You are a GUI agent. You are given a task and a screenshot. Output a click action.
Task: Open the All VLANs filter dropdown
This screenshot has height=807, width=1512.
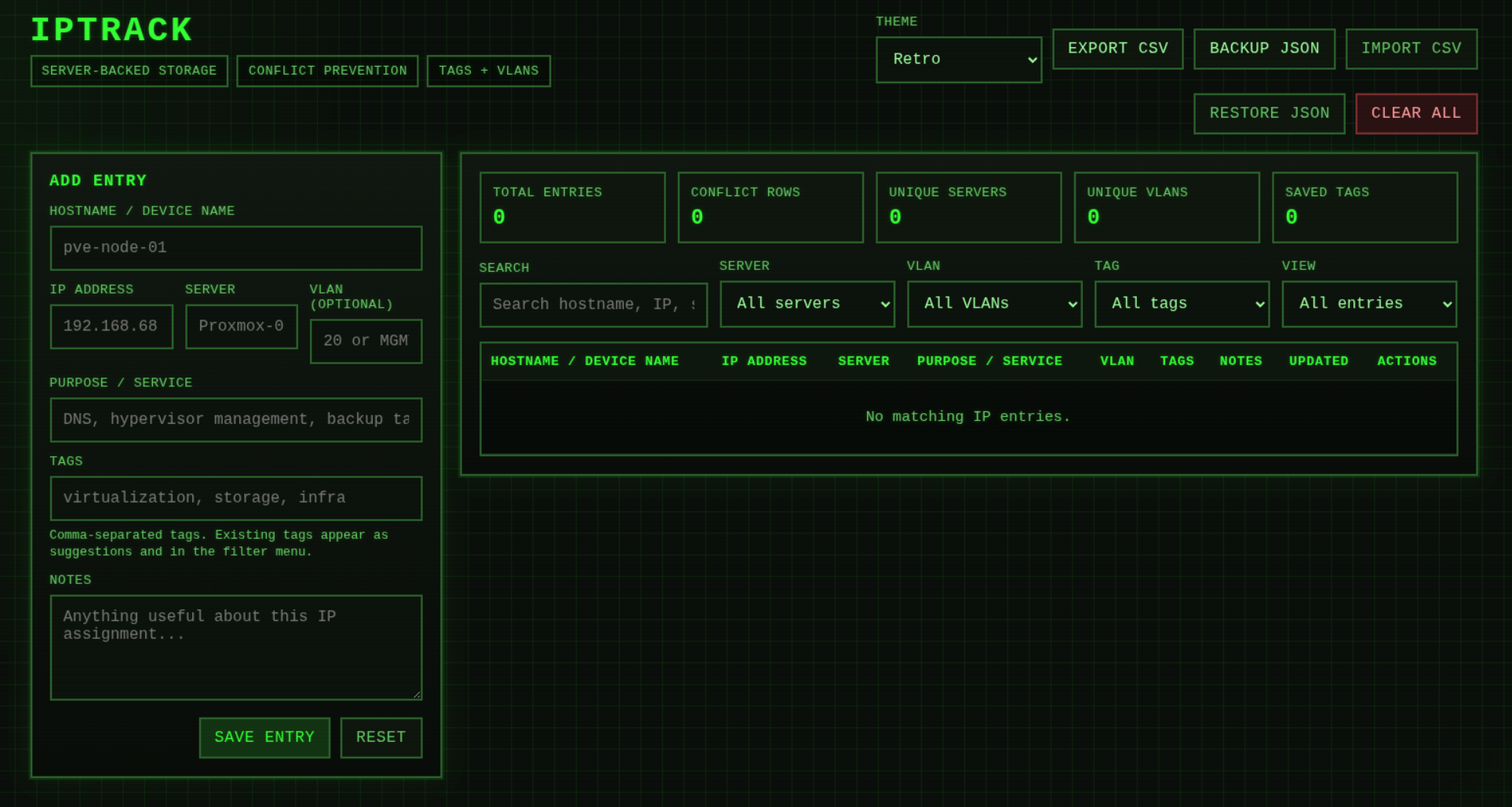(995, 304)
